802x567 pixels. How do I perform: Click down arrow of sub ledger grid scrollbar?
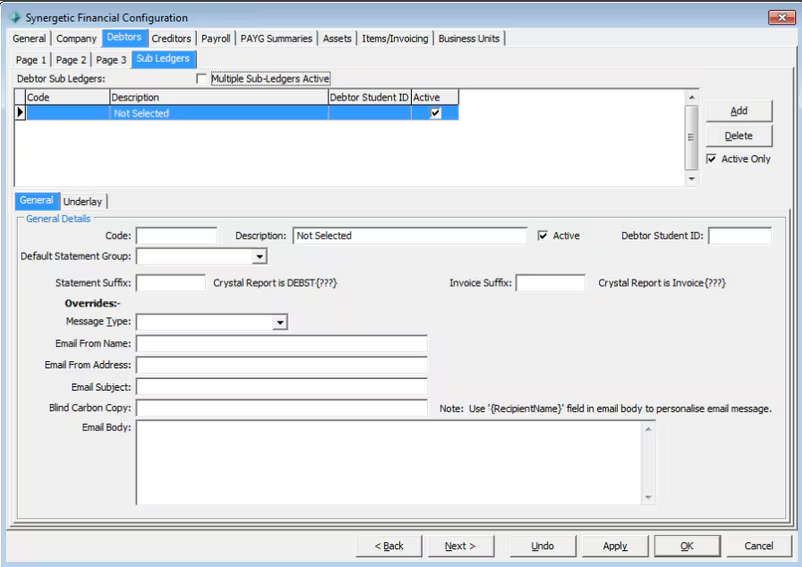pos(692,178)
